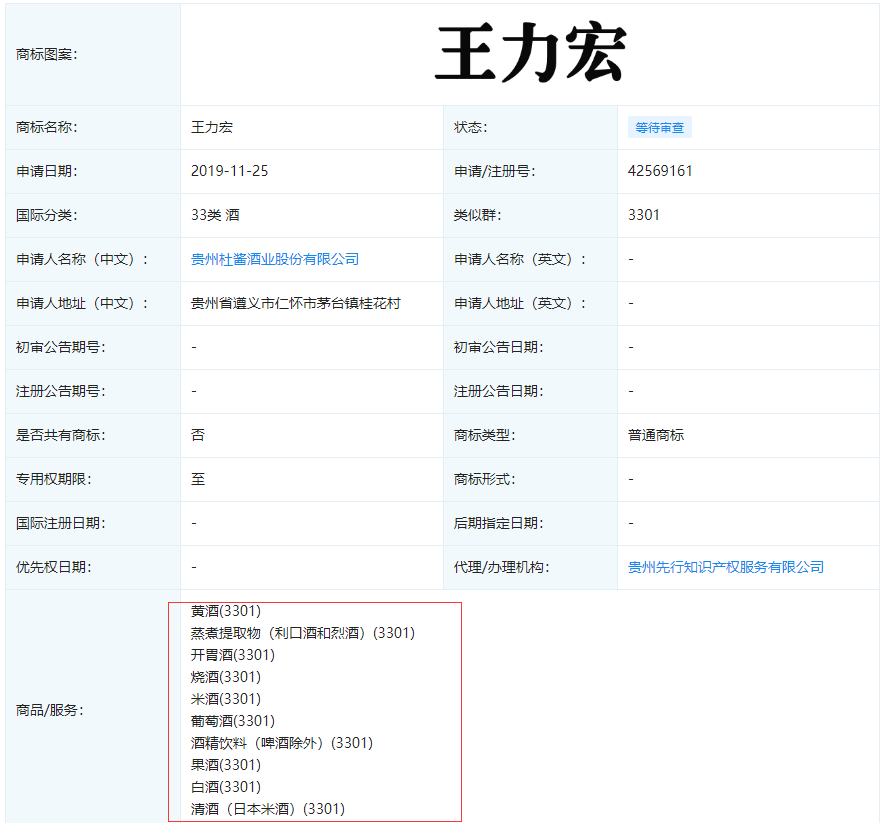This screenshot has height=823, width=886.
Task: Click the 优先权日期 label
Action: click(54, 567)
